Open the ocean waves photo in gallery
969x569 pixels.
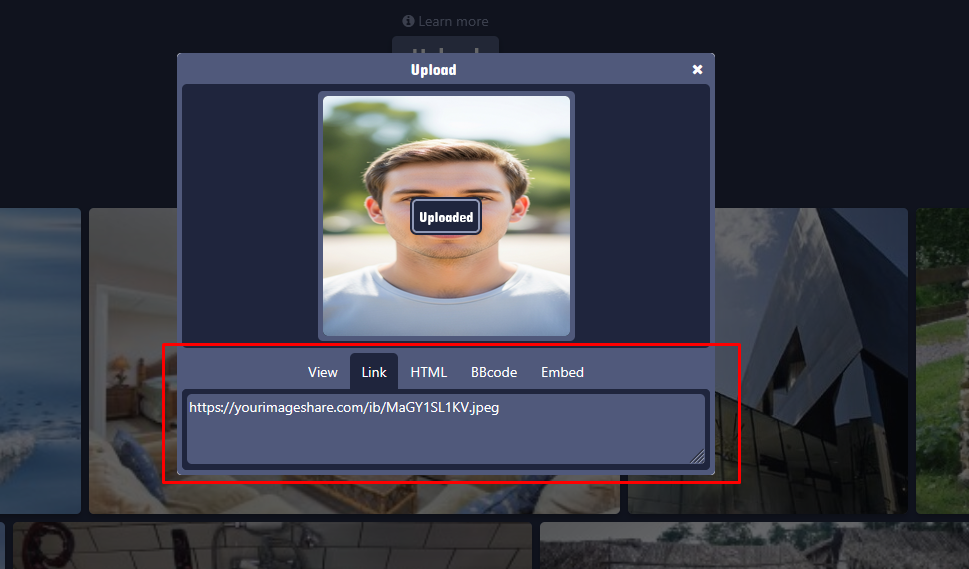click(x=40, y=361)
